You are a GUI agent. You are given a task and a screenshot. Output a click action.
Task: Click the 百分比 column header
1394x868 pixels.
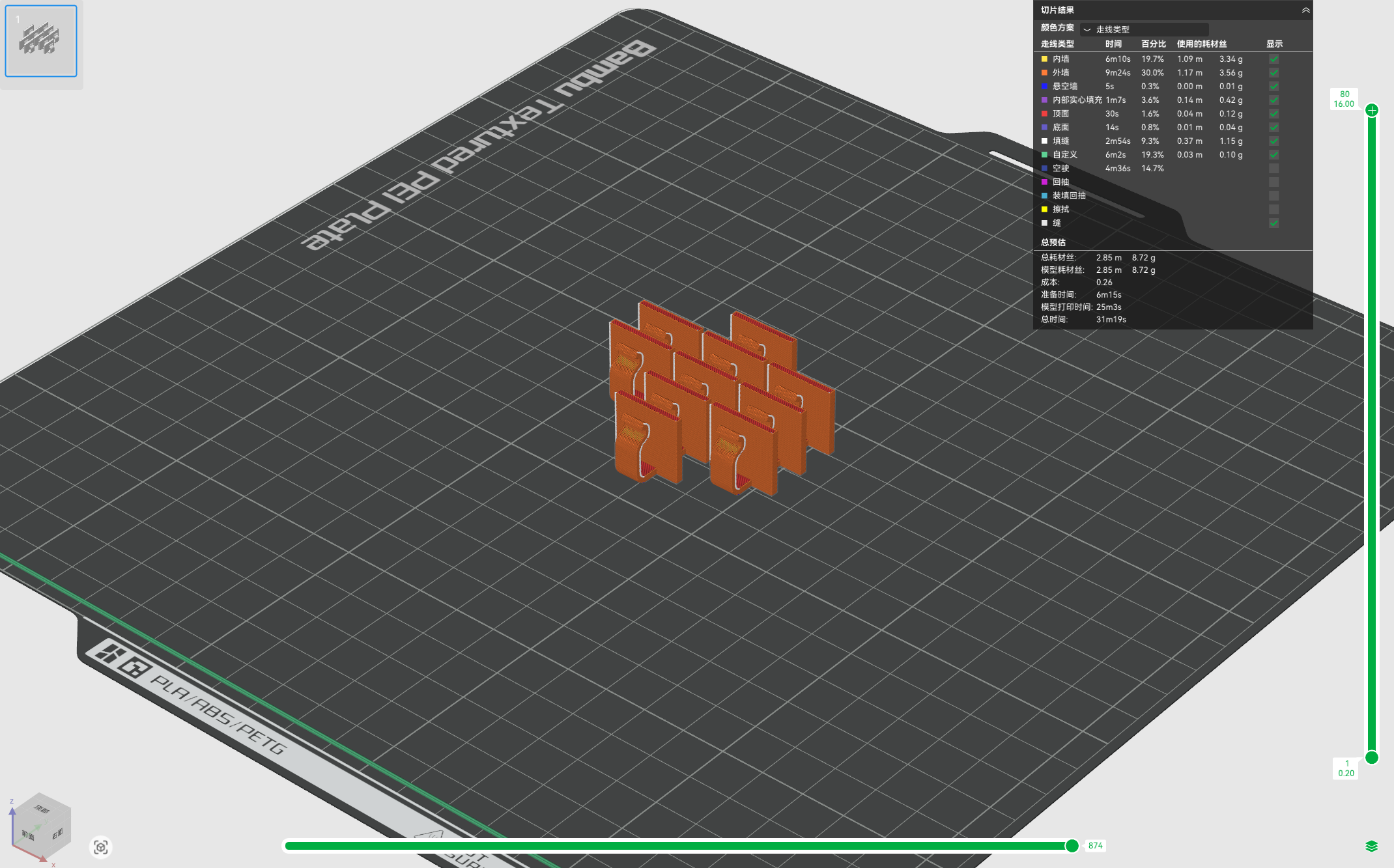tap(1154, 44)
